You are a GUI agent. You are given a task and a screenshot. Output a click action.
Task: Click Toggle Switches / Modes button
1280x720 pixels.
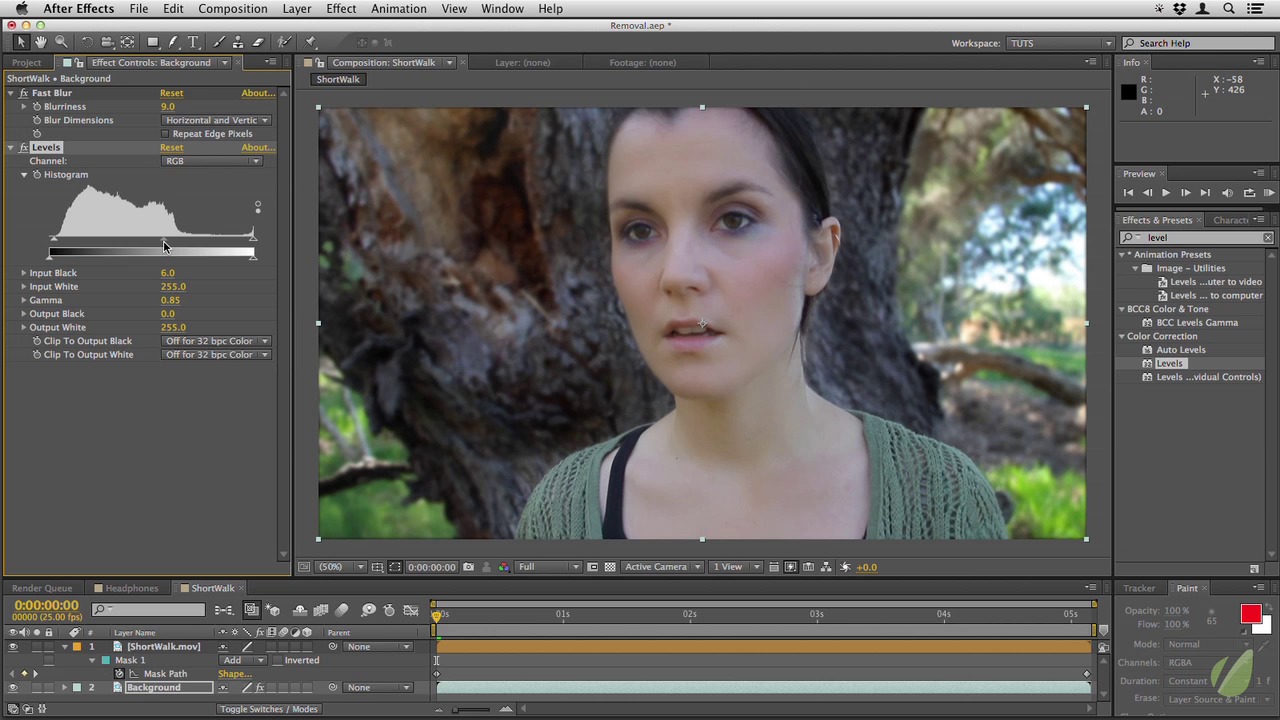point(269,709)
